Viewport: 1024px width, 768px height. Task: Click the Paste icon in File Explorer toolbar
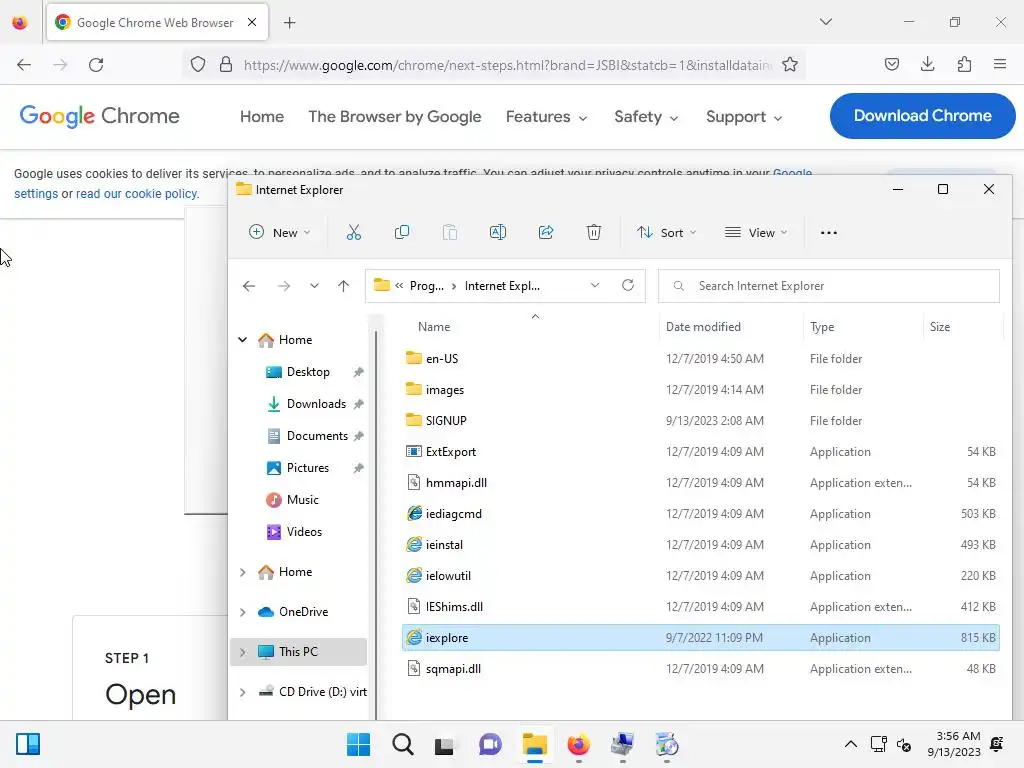(x=449, y=232)
